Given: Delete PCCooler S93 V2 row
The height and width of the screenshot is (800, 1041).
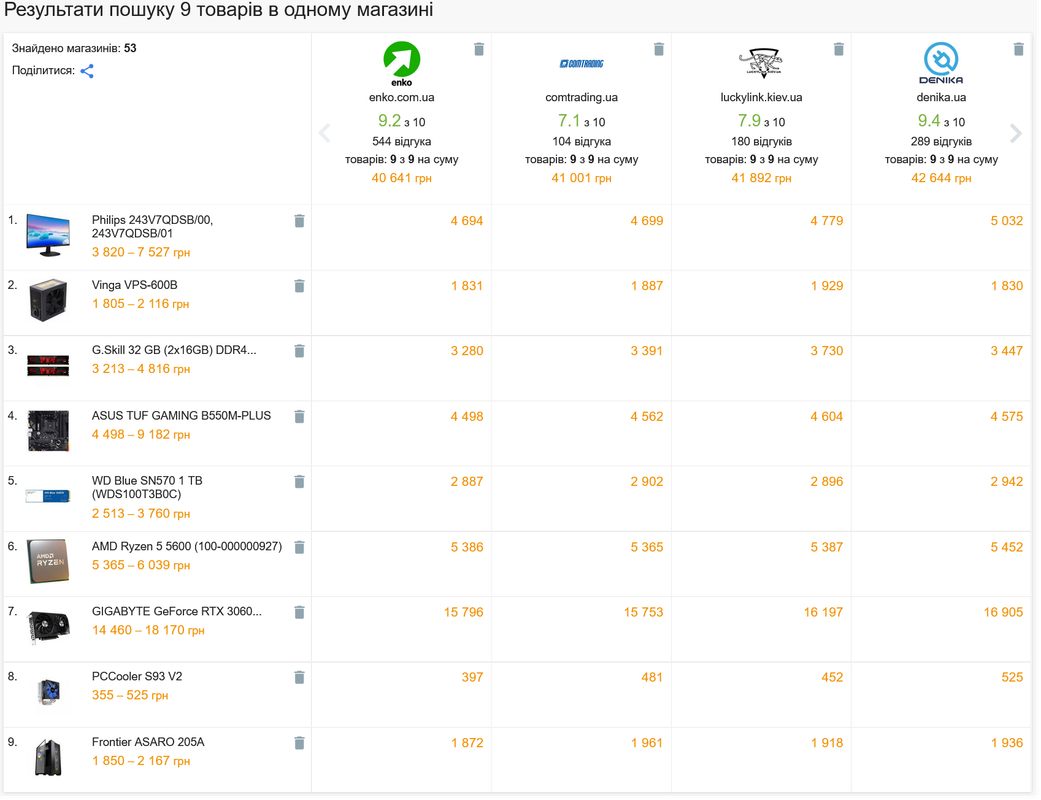Looking at the screenshot, I should pyautogui.click(x=299, y=678).
